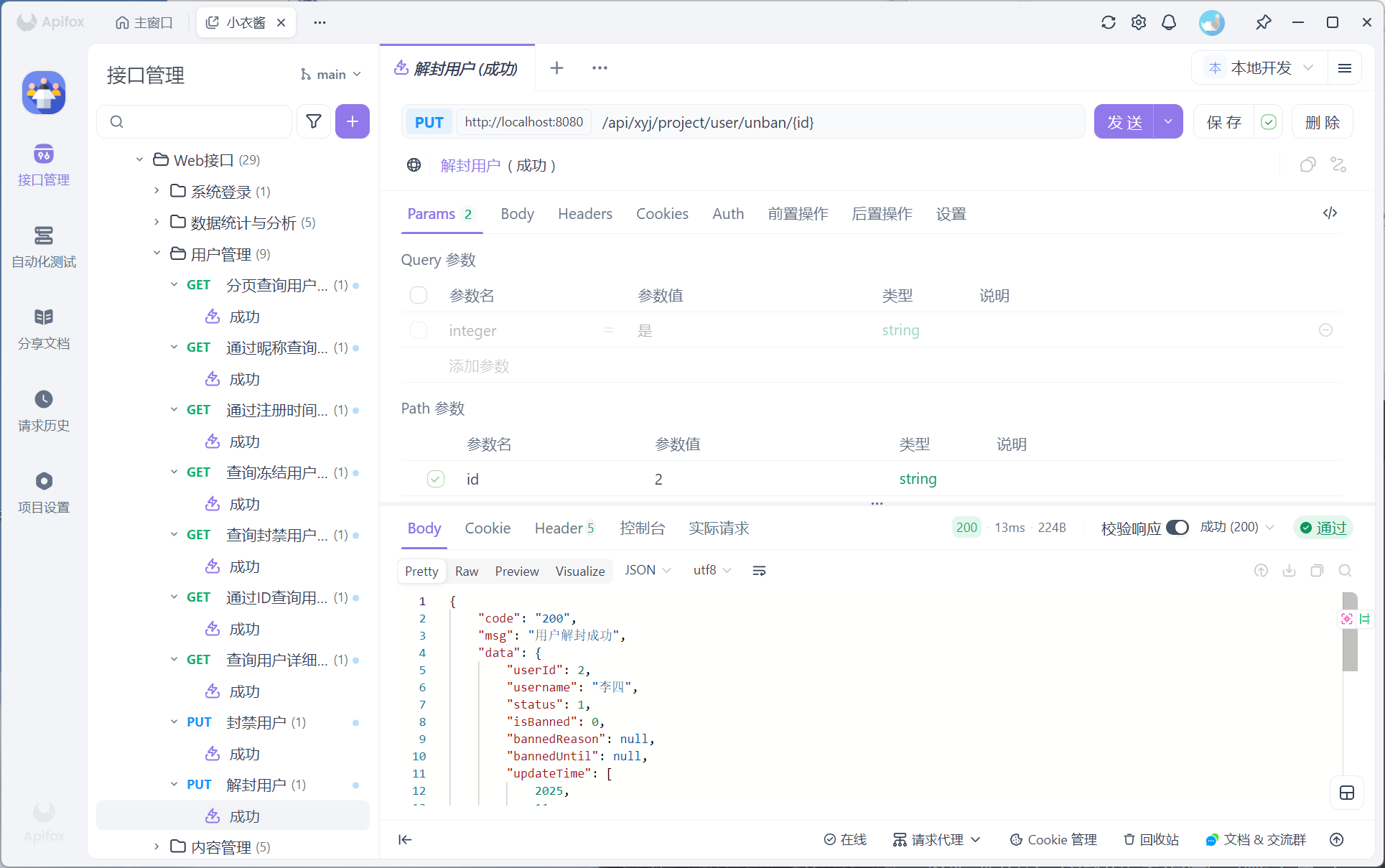Viewport: 1385px width, 868px height.
Task: Switch to the Headers request tab
Action: pyautogui.click(x=584, y=214)
